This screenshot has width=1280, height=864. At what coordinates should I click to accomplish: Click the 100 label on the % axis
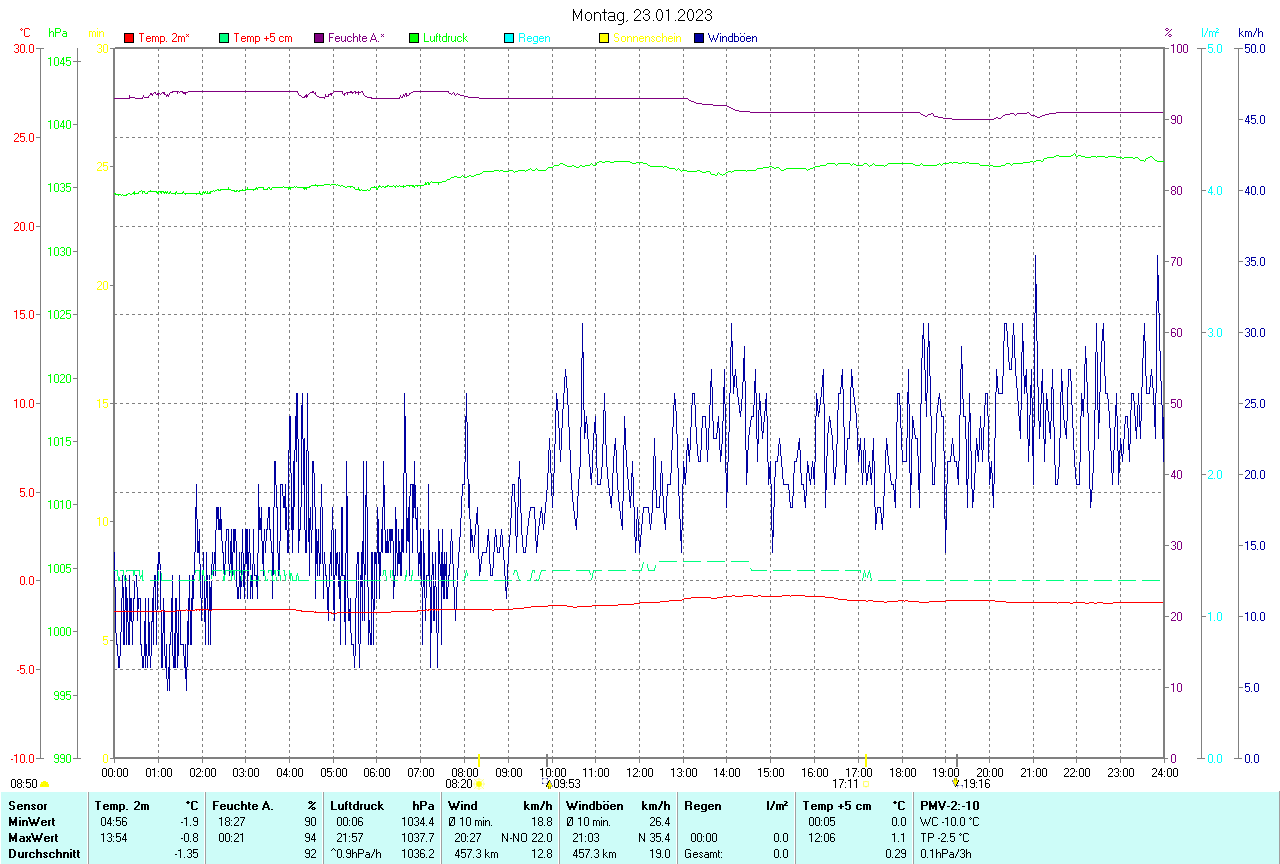click(x=1178, y=48)
